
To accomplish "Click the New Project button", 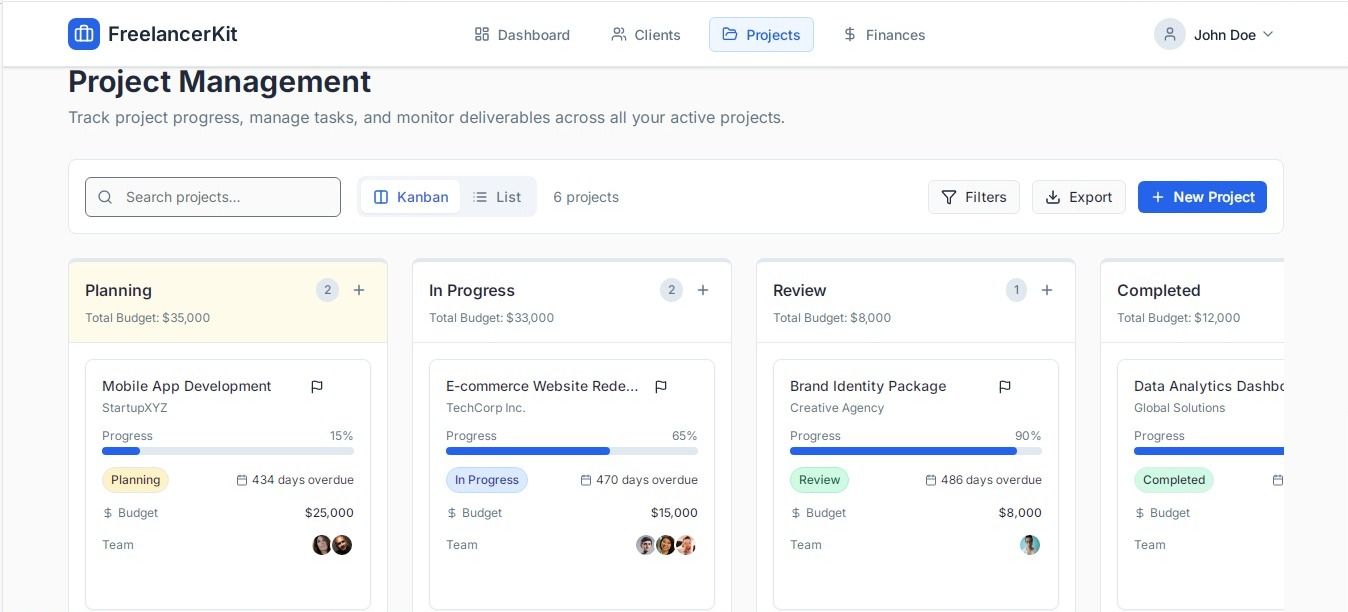I will (x=1202, y=197).
